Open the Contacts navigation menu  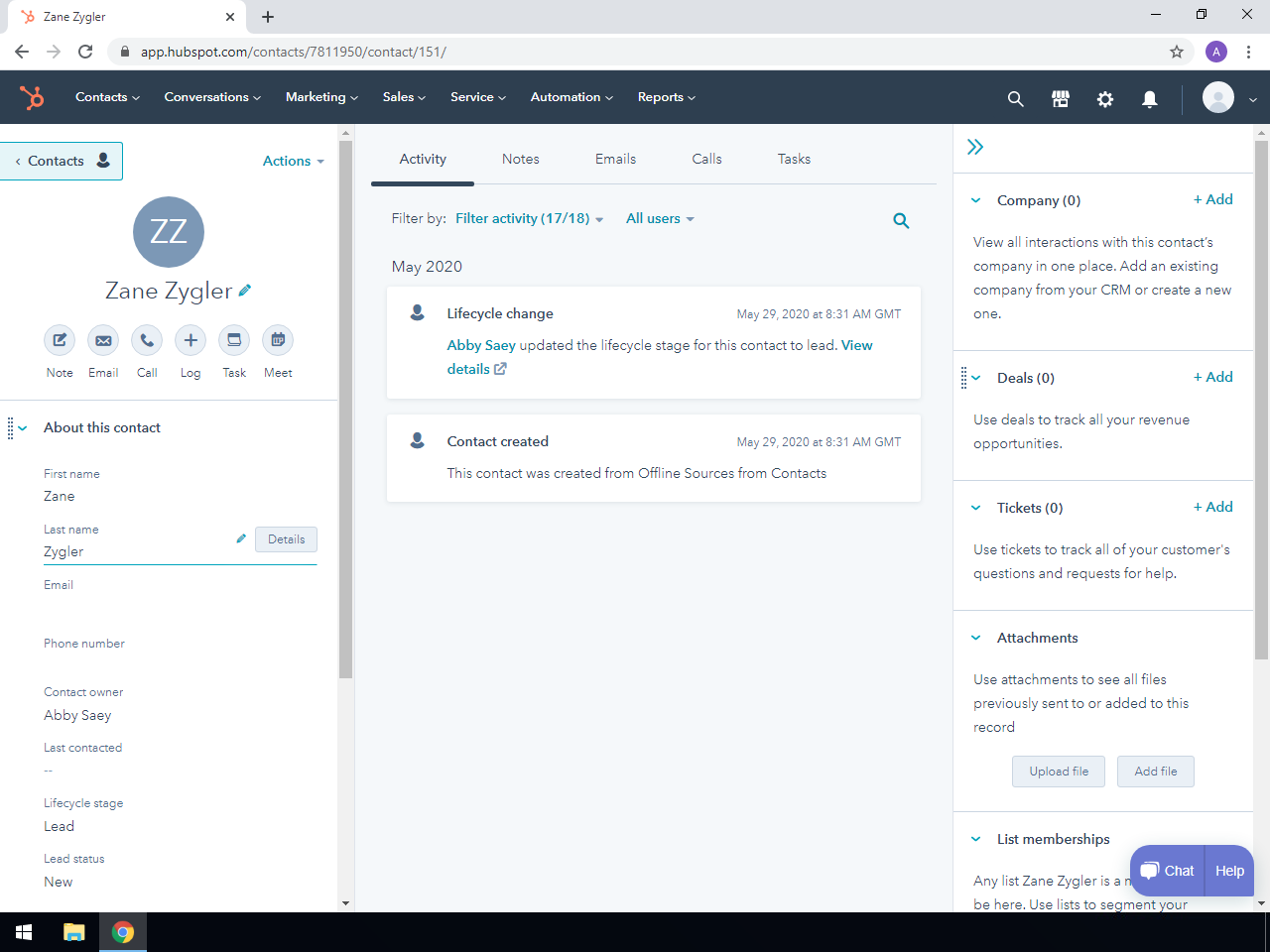coord(107,97)
